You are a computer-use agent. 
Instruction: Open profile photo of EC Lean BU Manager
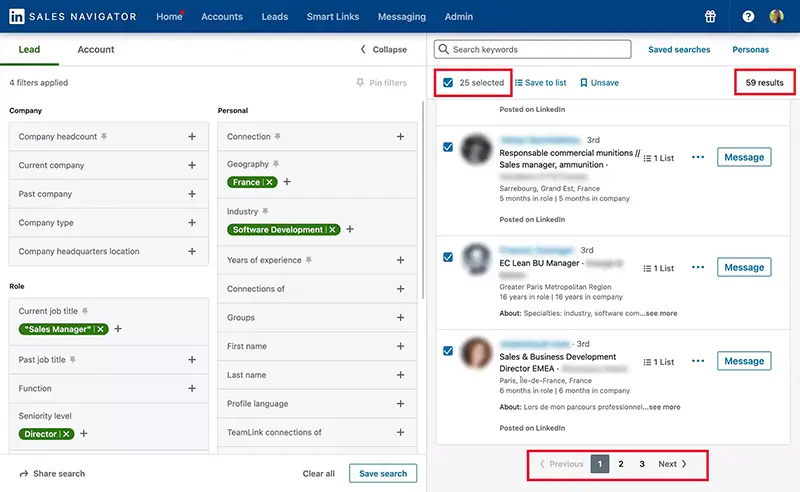click(476, 259)
